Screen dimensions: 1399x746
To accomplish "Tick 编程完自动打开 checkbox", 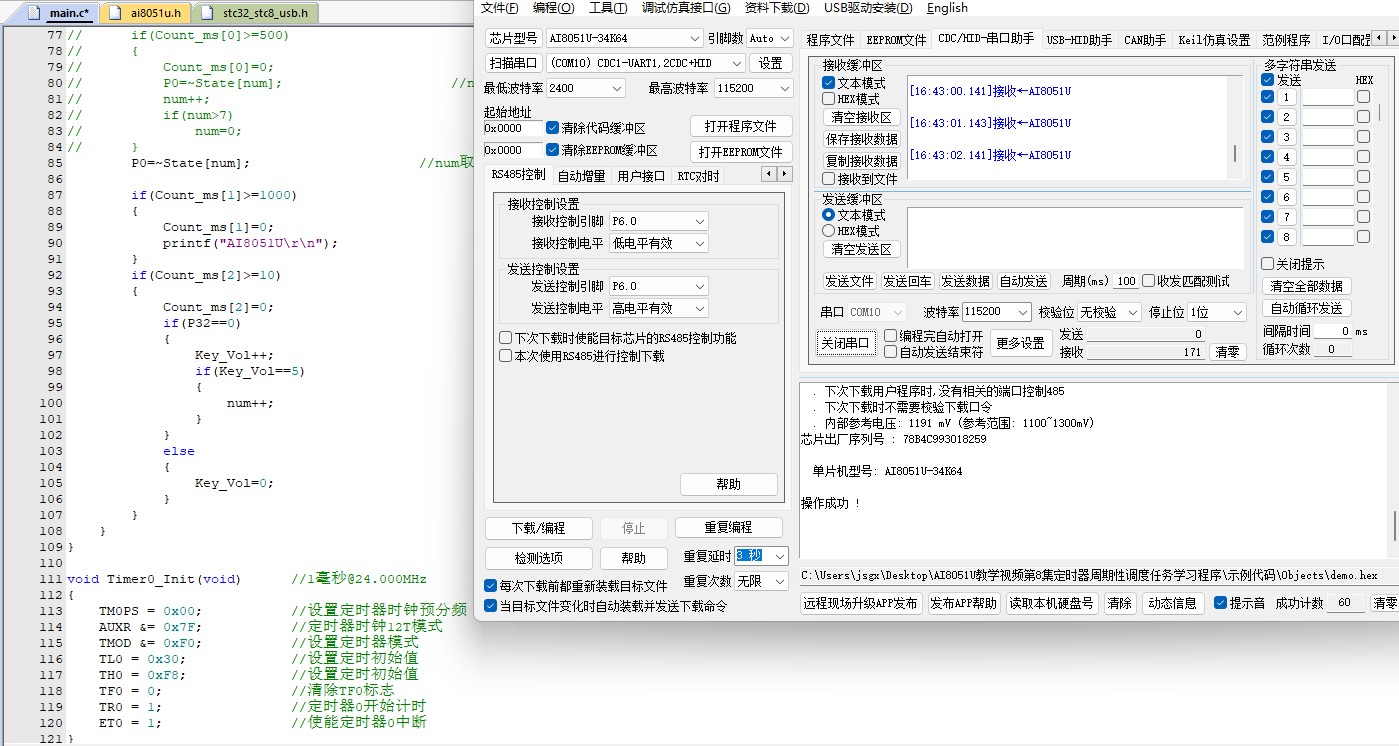I will click(x=890, y=336).
